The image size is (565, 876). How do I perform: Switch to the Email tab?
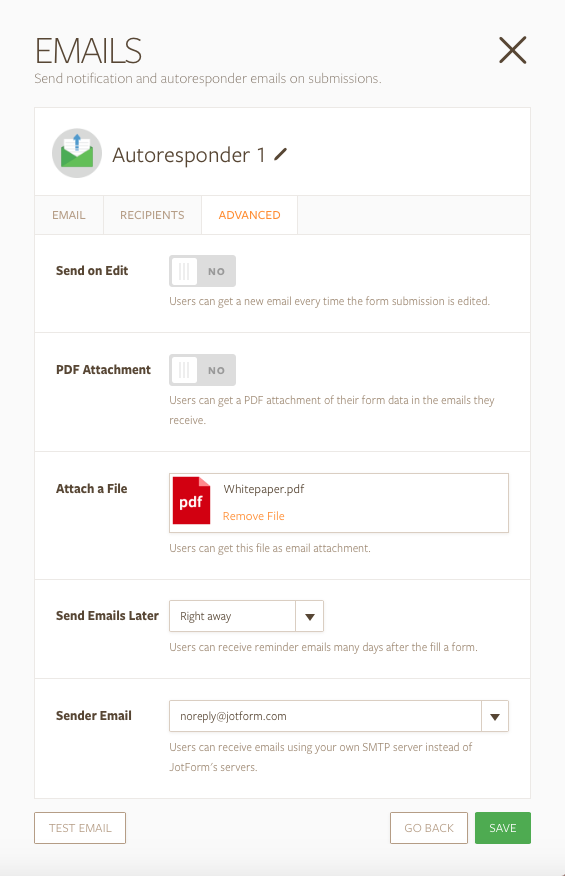pyautogui.click(x=69, y=215)
